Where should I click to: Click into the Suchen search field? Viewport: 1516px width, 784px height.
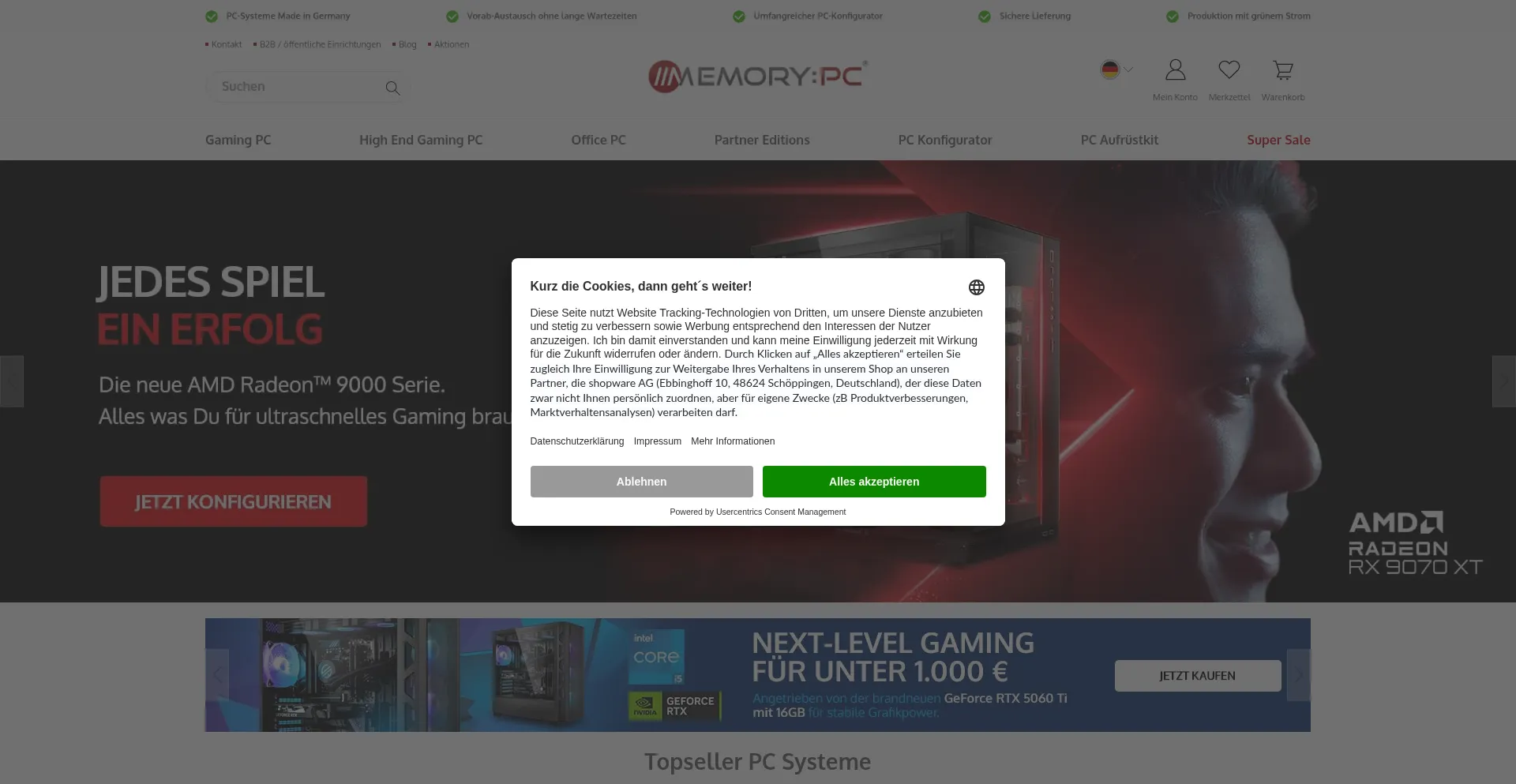tap(296, 87)
